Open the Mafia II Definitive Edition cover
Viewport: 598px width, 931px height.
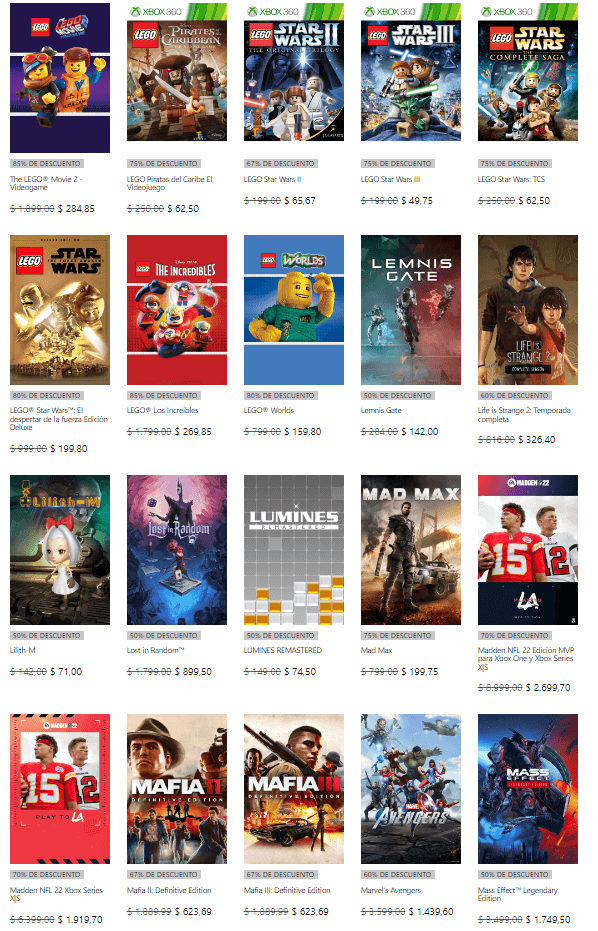pyautogui.click(x=176, y=789)
